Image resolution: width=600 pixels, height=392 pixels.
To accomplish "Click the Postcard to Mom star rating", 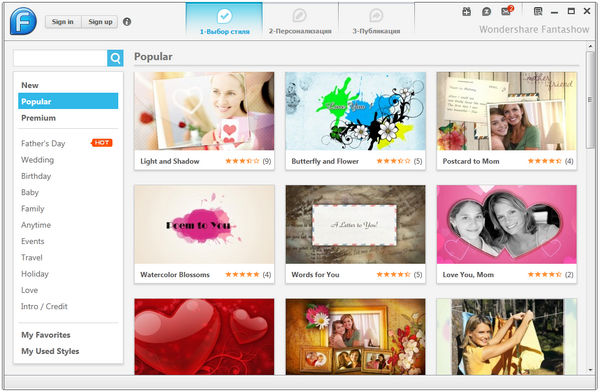I will pos(545,161).
